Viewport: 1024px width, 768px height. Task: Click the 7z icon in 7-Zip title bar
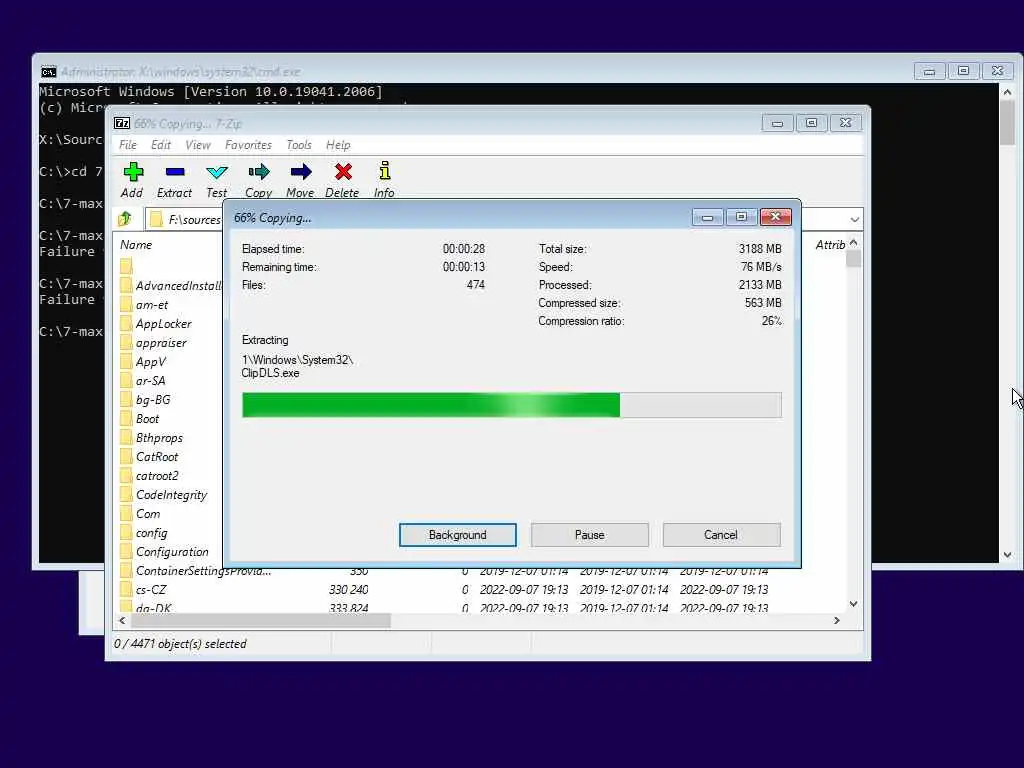(x=122, y=123)
